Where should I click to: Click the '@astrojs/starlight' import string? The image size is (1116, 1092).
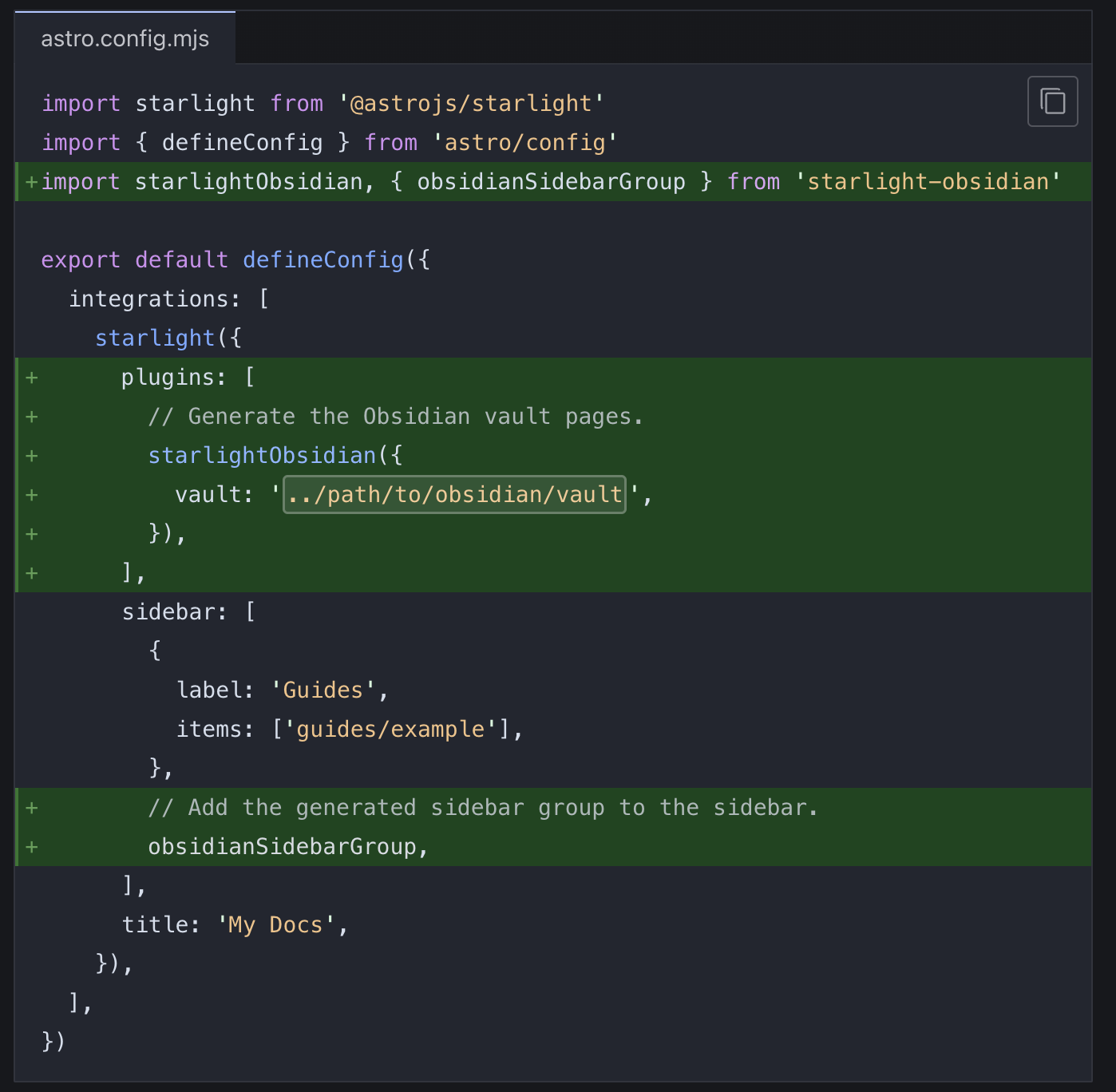[471, 104]
